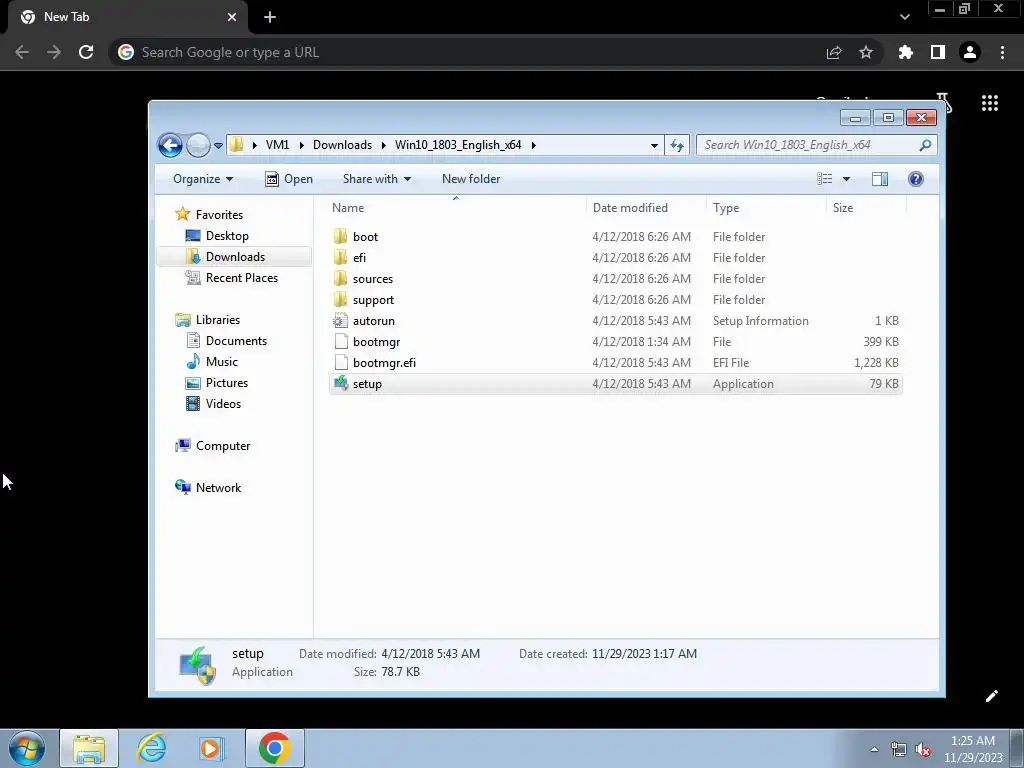
Task: Click the Explorer refresh button
Action: (677, 146)
